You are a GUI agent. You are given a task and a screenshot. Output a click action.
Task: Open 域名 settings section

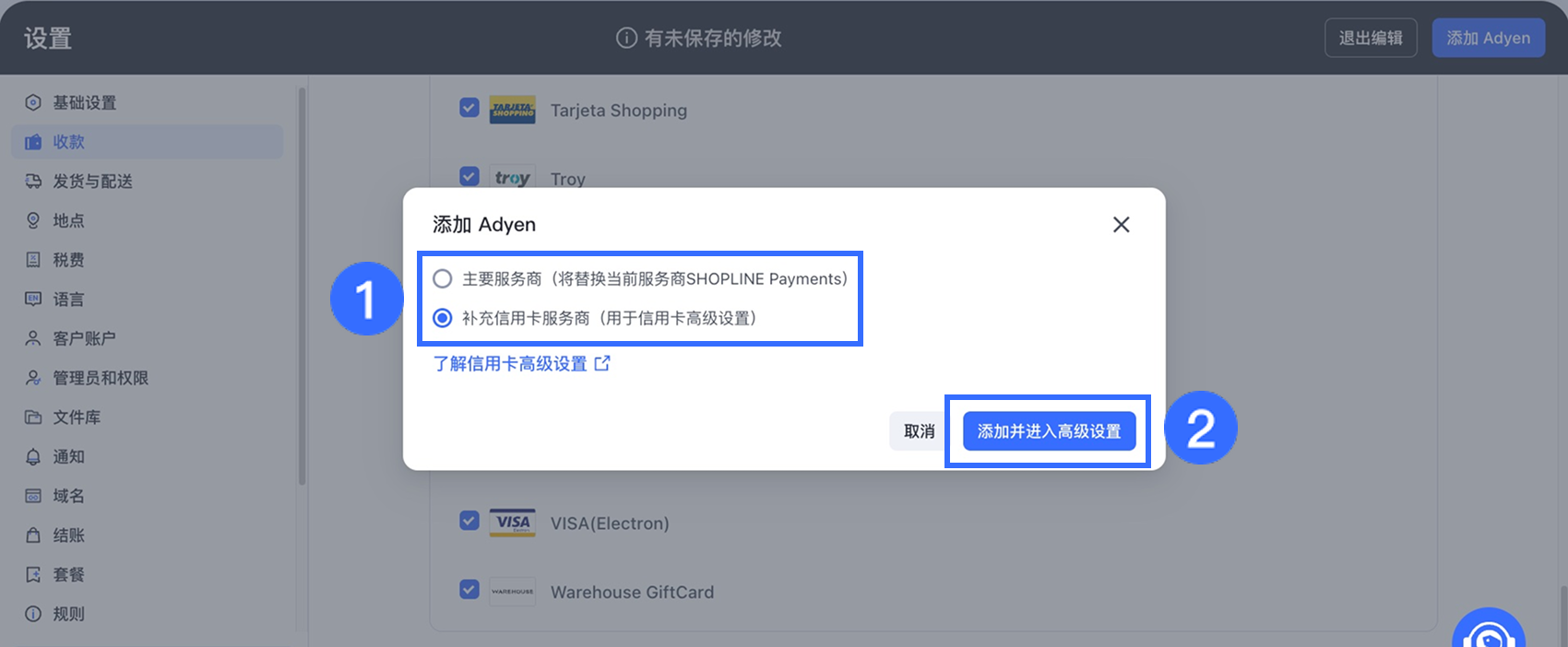tap(148, 496)
